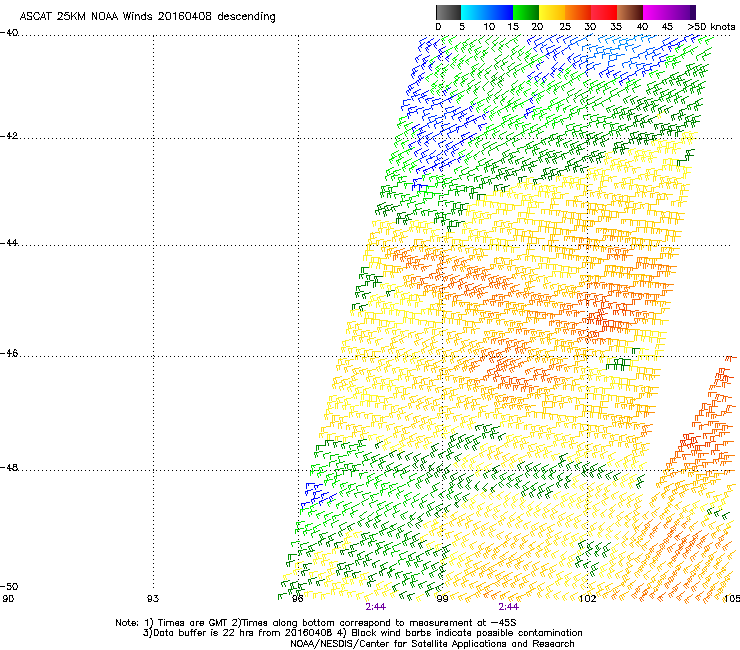Image resolution: width=740 pixels, height=650 pixels.
Task: Select the '-48' latitude axis label
Action: tap(9, 467)
